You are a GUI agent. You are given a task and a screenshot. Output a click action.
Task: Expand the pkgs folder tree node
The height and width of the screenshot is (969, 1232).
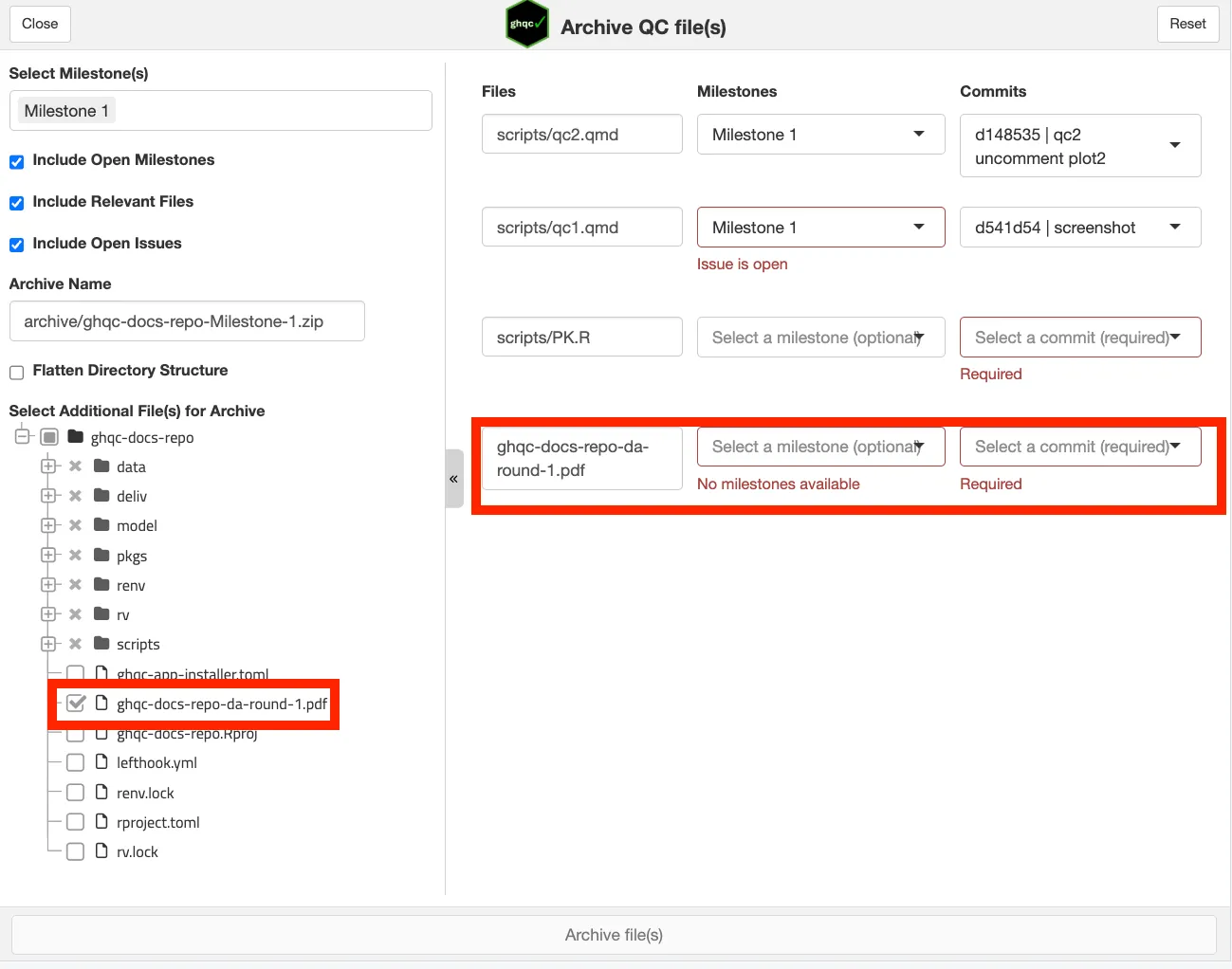pos(48,555)
